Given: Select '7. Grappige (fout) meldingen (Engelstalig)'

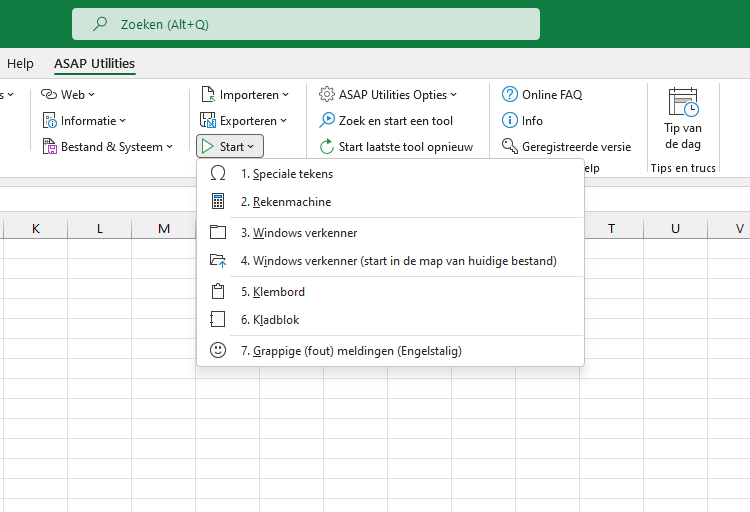Looking at the screenshot, I should click(x=390, y=350).
